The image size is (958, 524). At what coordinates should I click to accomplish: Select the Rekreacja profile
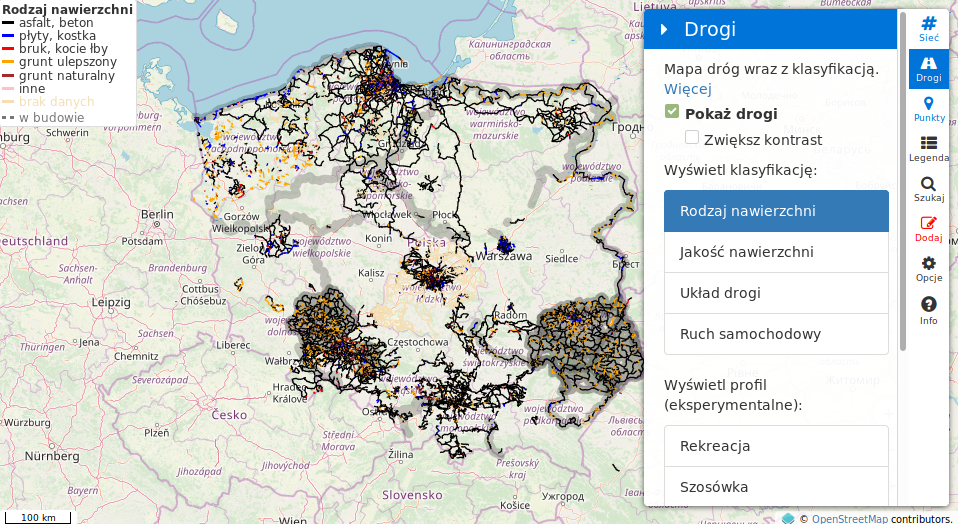[x=776, y=446]
